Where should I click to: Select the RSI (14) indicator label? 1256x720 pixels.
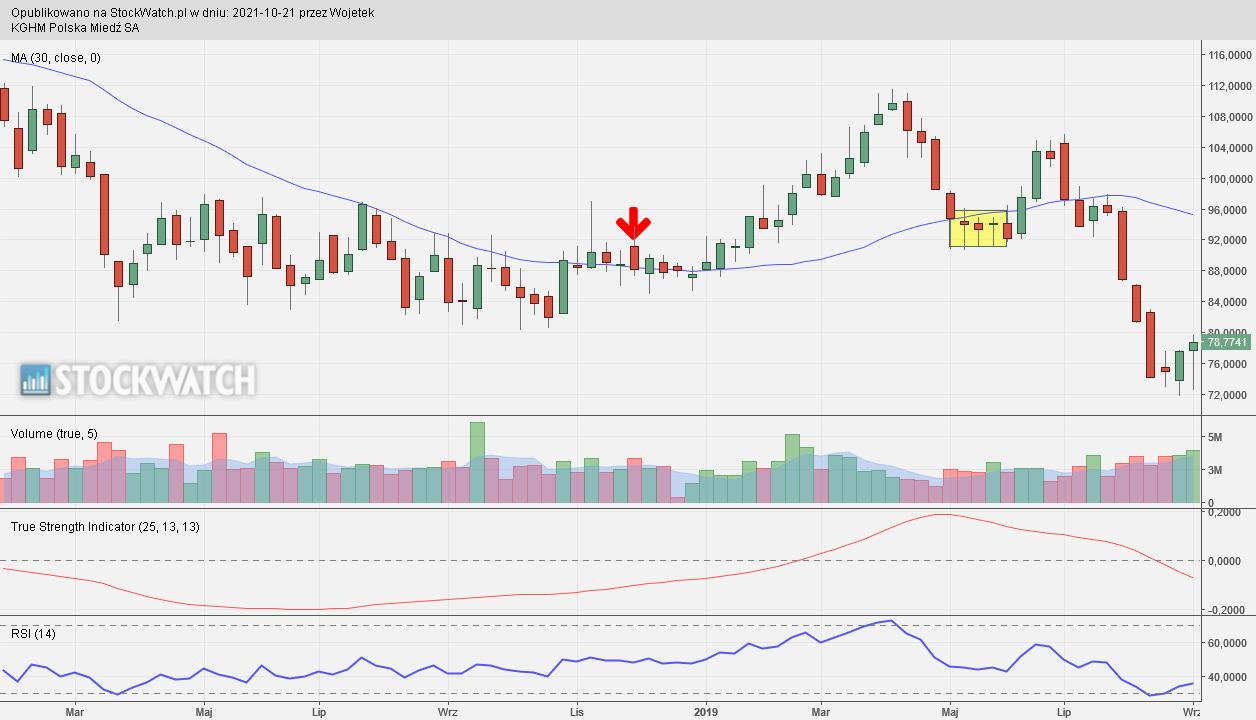click(x=33, y=634)
